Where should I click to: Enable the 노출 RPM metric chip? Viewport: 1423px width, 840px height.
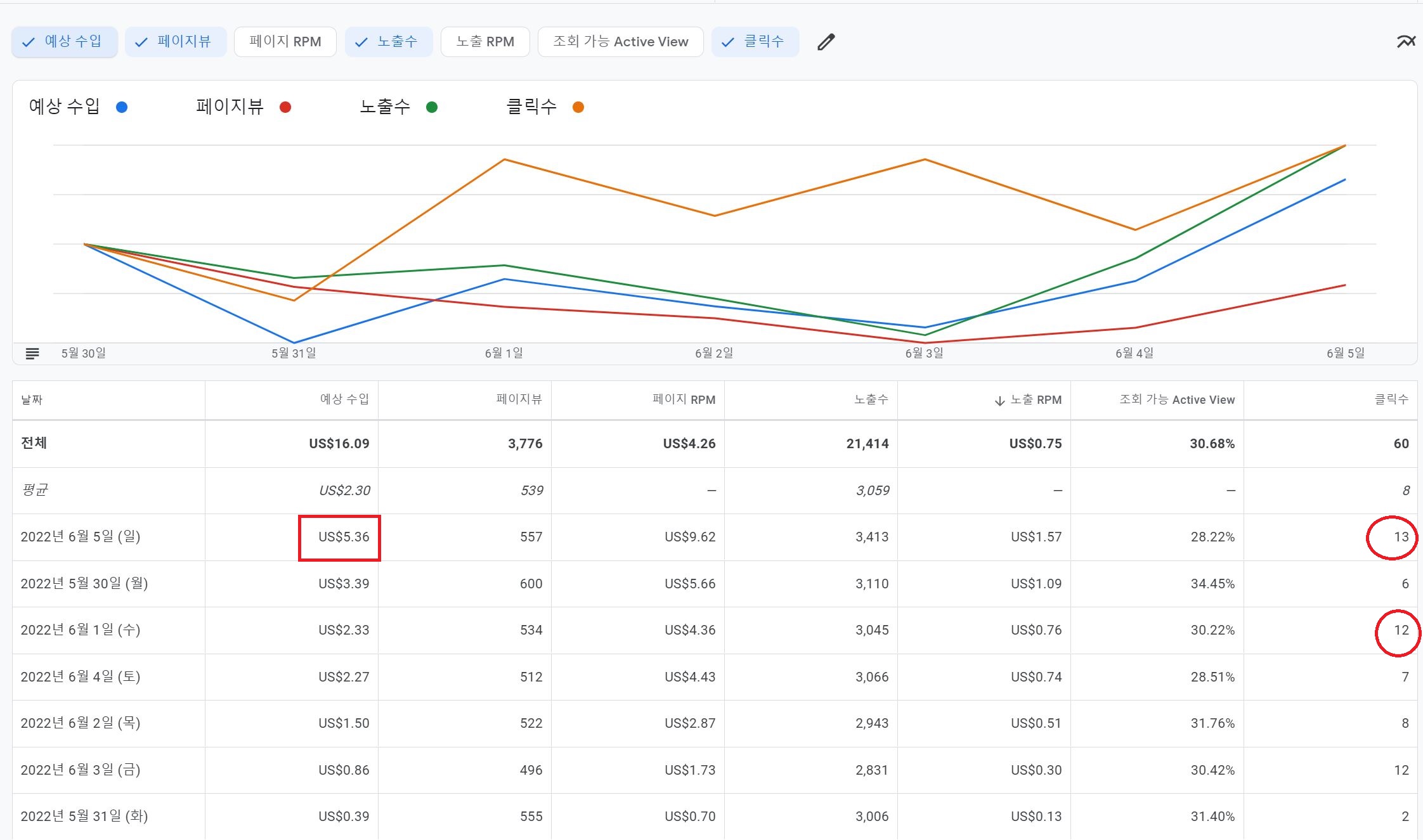pyautogui.click(x=484, y=42)
